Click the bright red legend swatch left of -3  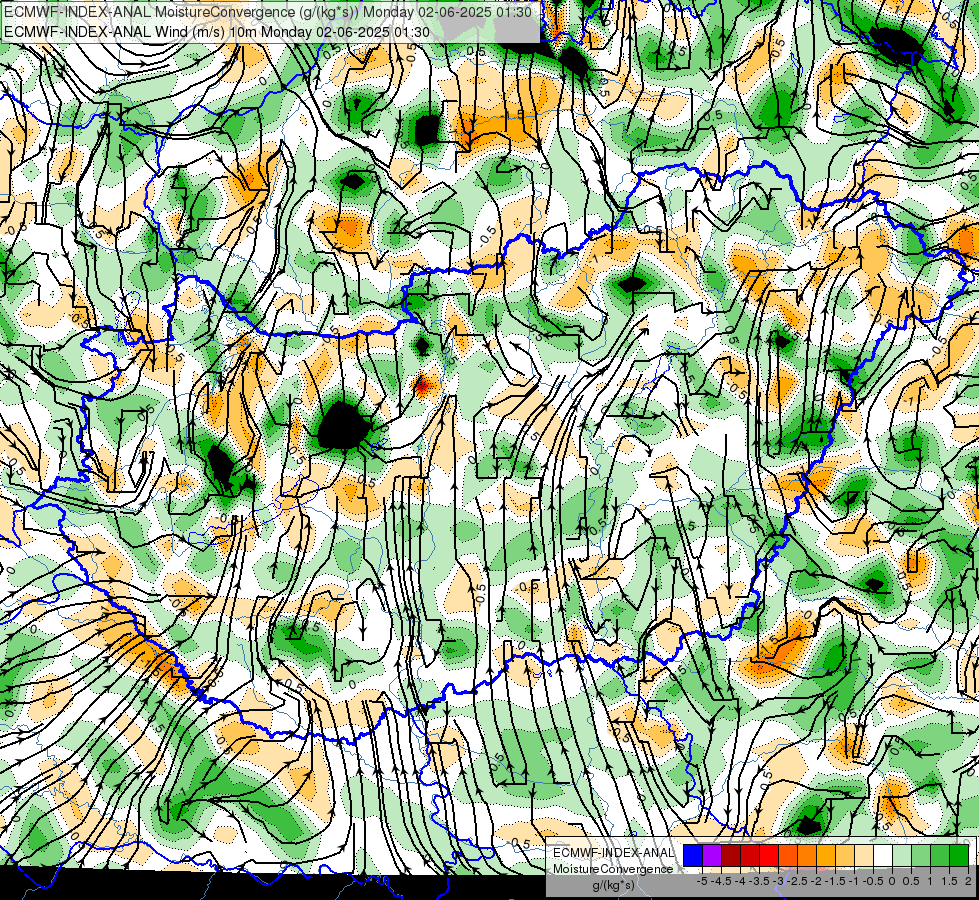(x=769, y=856)
